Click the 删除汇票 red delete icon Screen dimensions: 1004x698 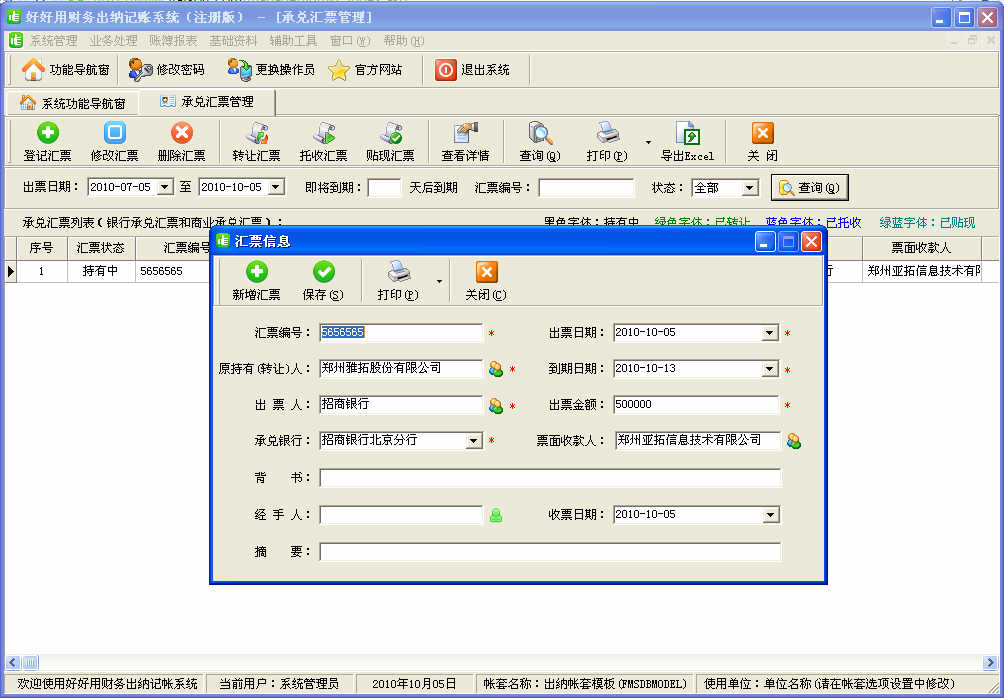pyautogui.click(x=181, y=133)
